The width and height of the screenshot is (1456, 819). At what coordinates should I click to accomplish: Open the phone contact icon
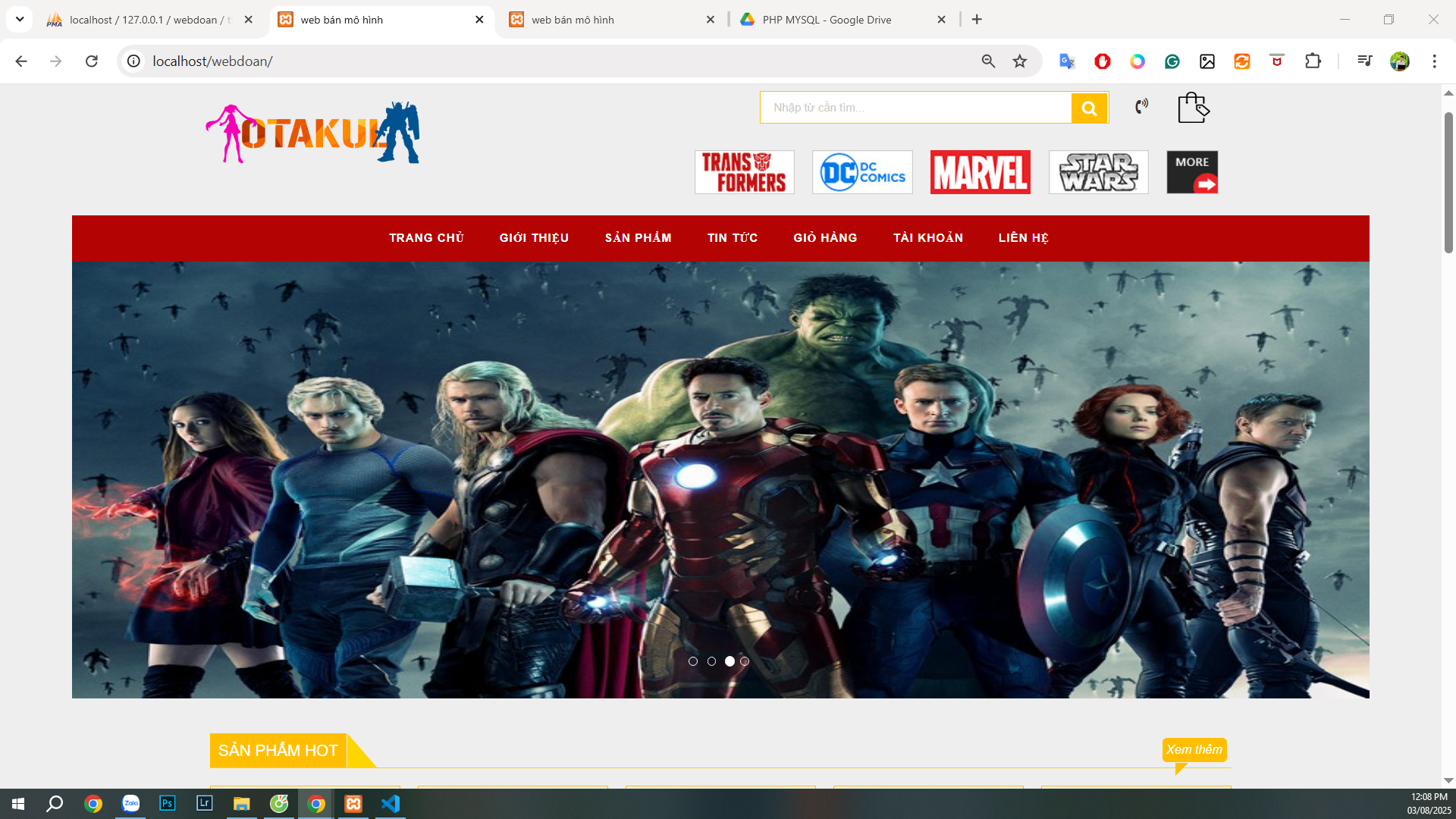coord(1141,106)
